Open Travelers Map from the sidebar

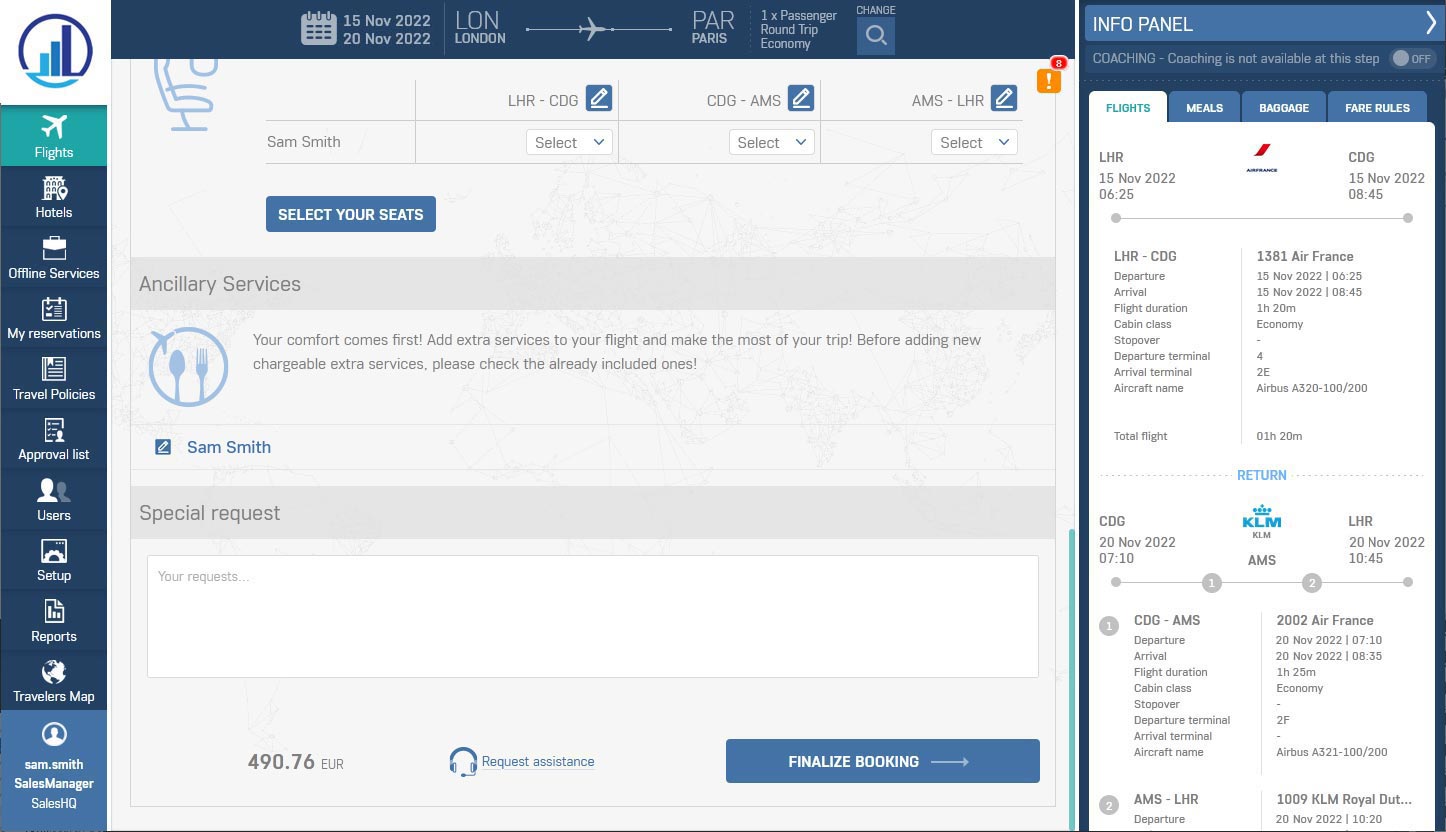(54, 682)
